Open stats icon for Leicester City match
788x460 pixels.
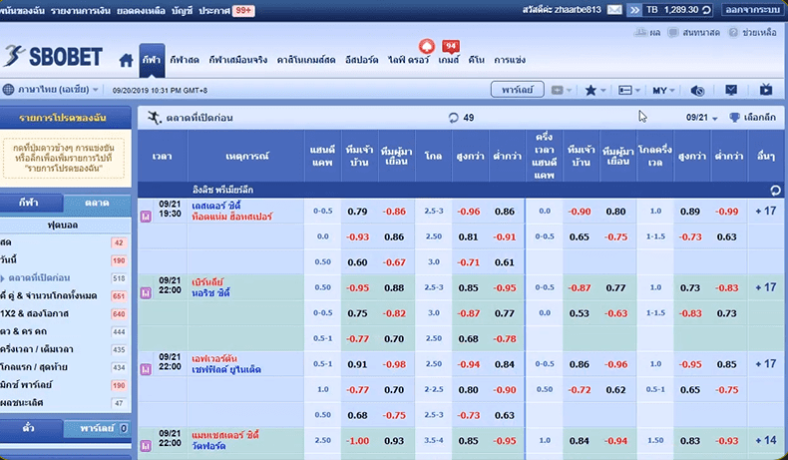146,216
